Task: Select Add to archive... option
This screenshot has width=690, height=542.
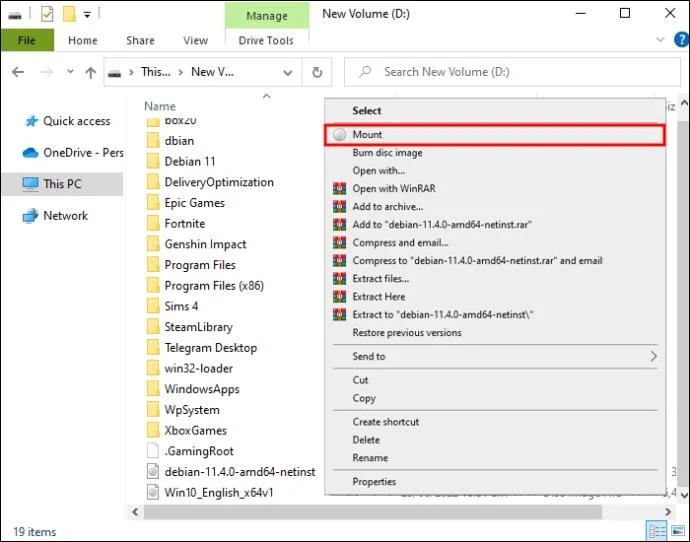Action: [x=495, y=207]
